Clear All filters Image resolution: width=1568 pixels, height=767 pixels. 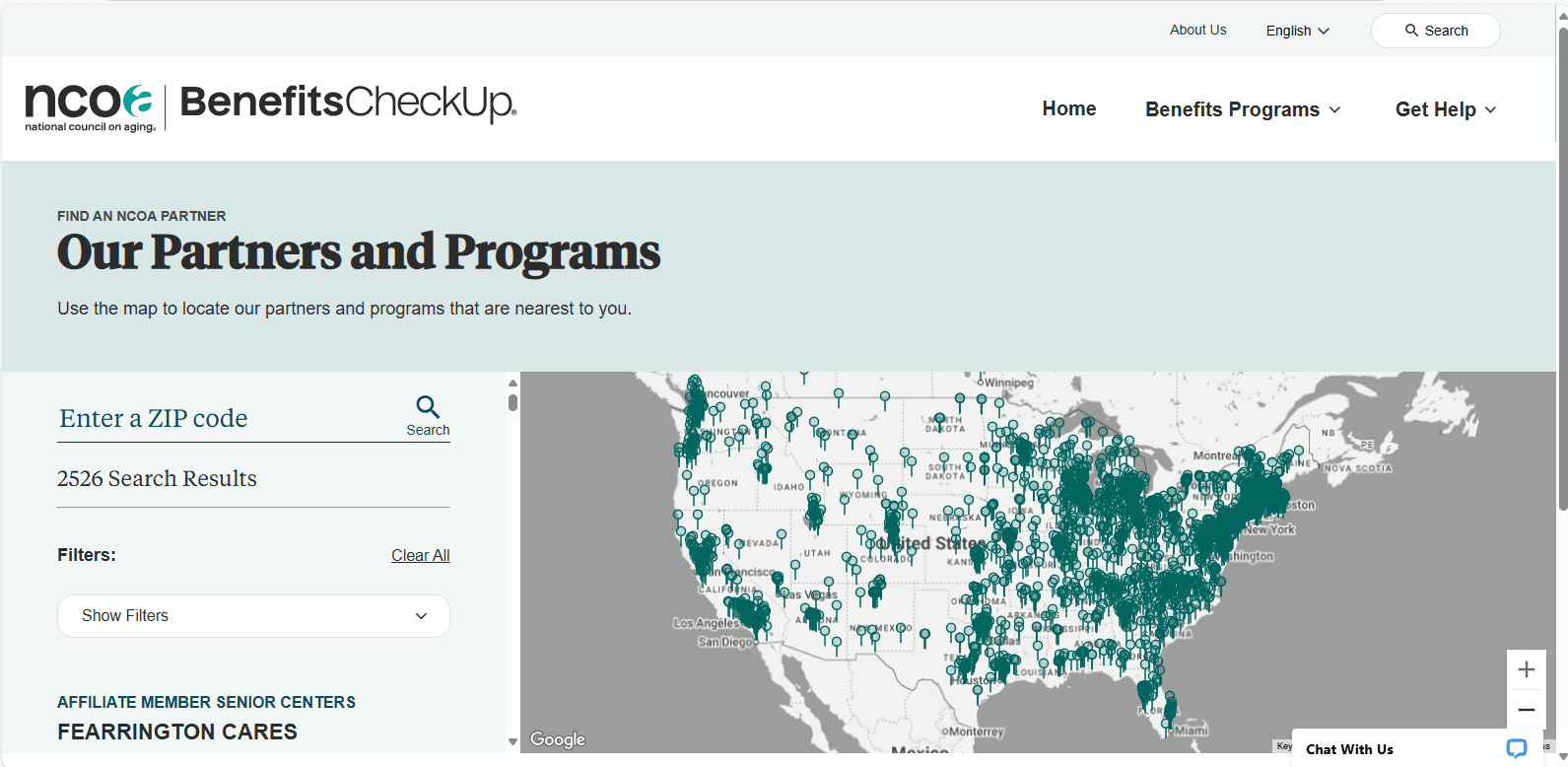click(420, 555)
